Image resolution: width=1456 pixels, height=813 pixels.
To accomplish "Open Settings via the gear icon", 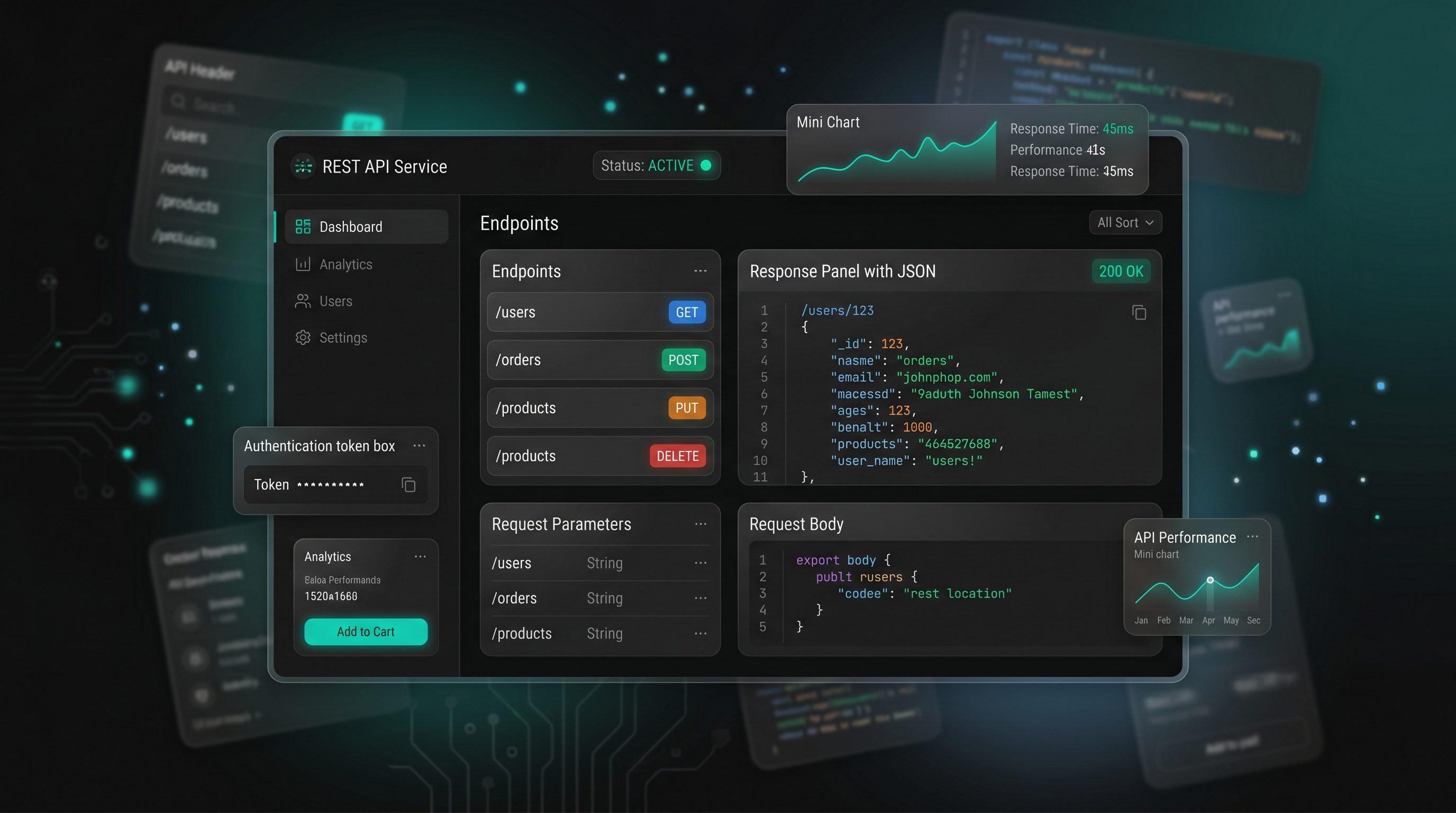I will click(x=303, y=337).
